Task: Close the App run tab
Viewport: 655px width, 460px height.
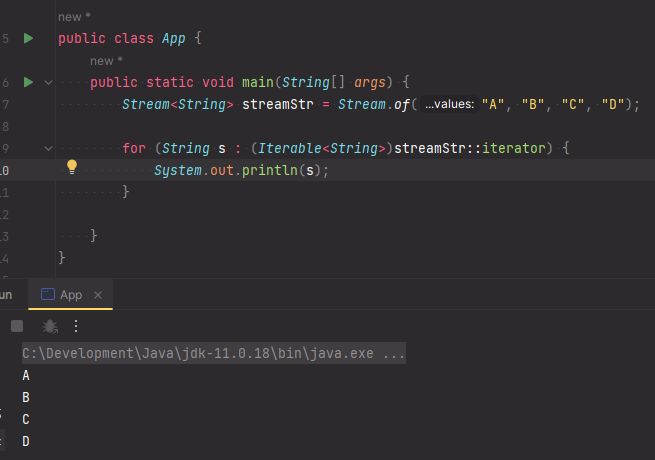Action: tap(98, 295)
